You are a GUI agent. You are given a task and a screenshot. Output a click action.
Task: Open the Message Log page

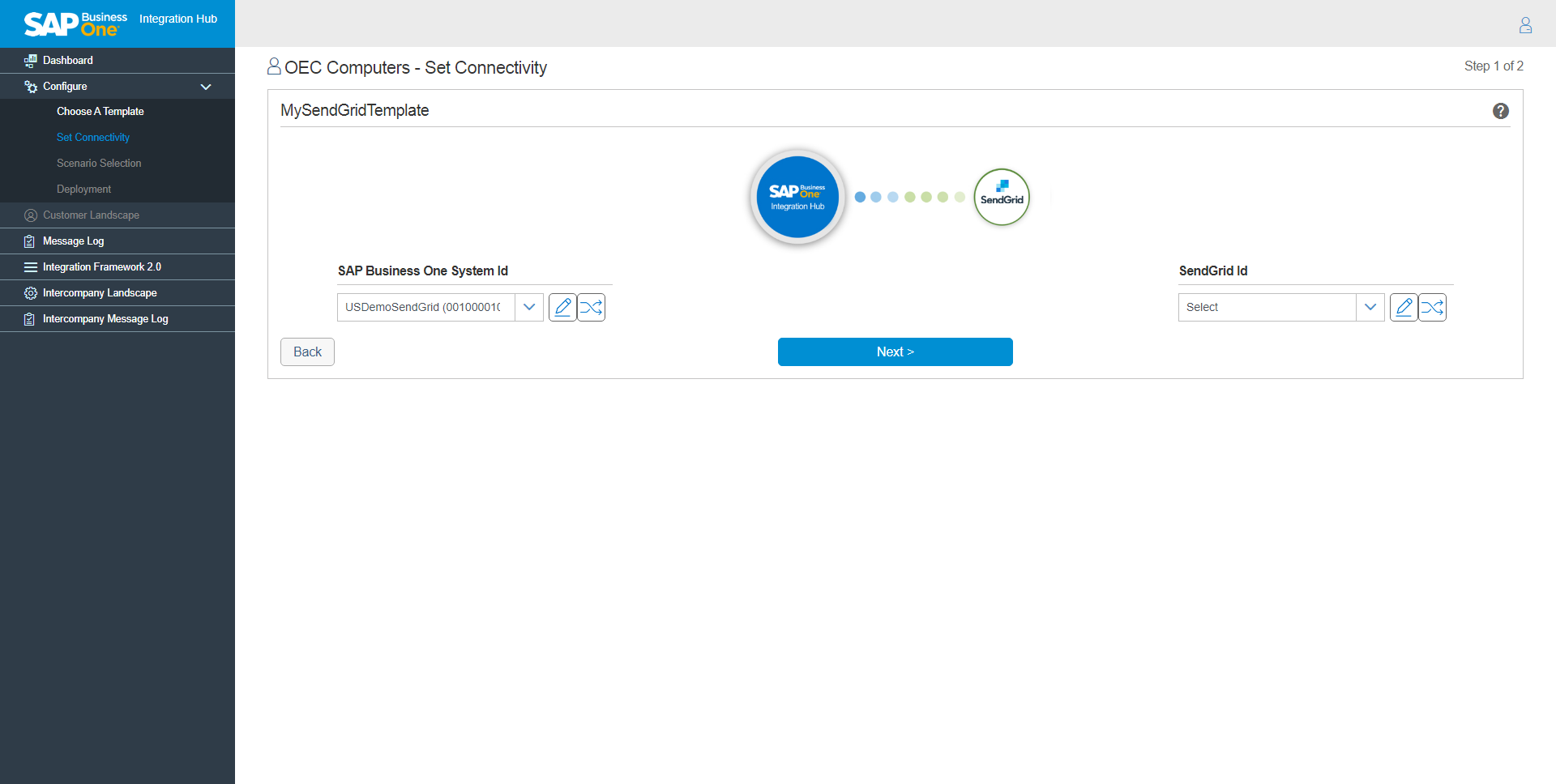(73, 241)
